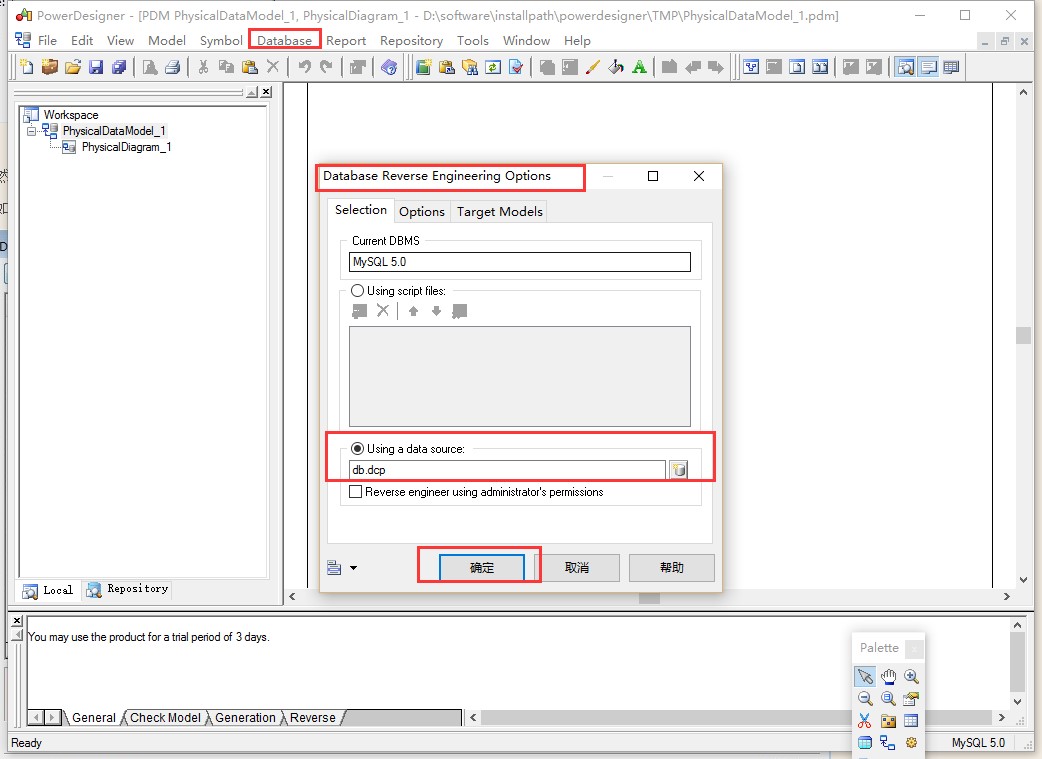This screenshot has width=1042, height=759.
Task: Select the Grabber hand tool in Palette
Action: coord(888,677)
